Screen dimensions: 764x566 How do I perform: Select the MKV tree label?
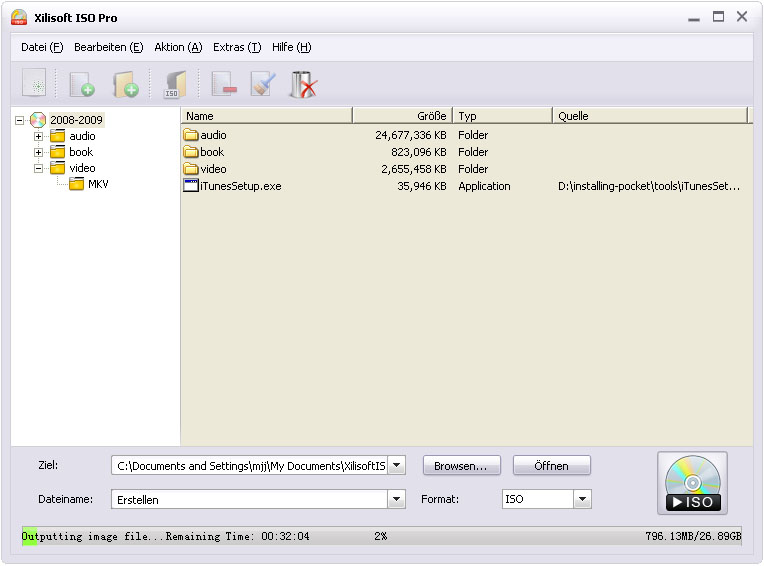click(x=98, y=184)
